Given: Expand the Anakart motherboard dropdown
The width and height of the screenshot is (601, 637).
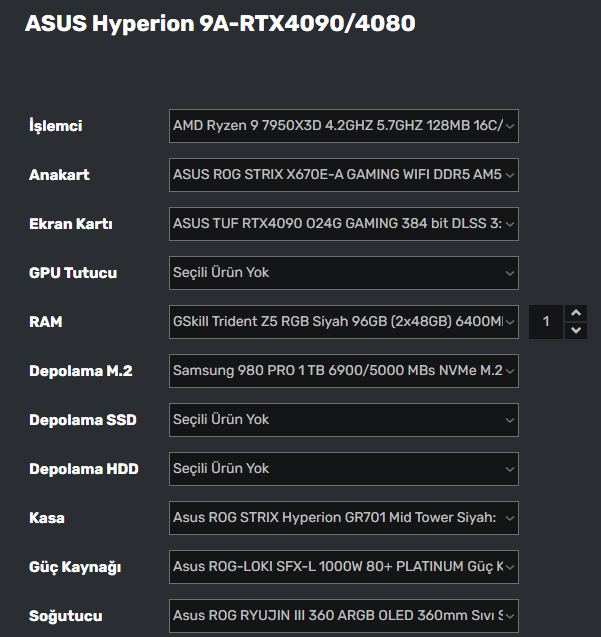Looking at the screenshot, I should pos(343,175).
